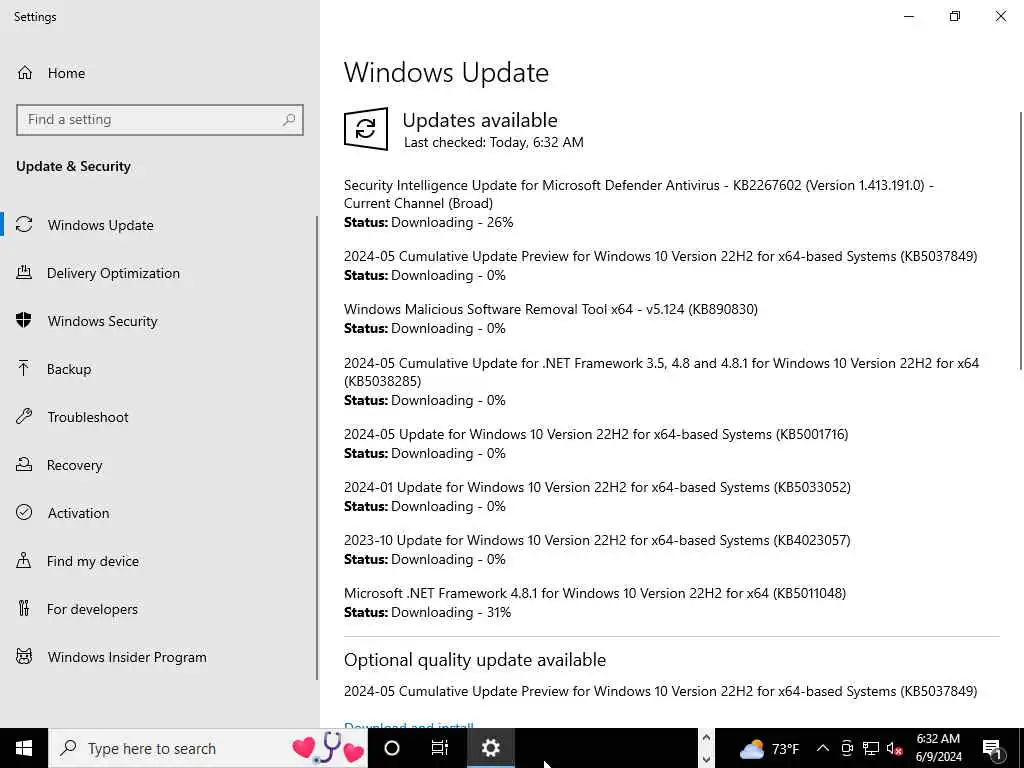Open the Windows Start menu
Image resolution: width=1024 pixels, height=768 pixels.
[24, 748]
